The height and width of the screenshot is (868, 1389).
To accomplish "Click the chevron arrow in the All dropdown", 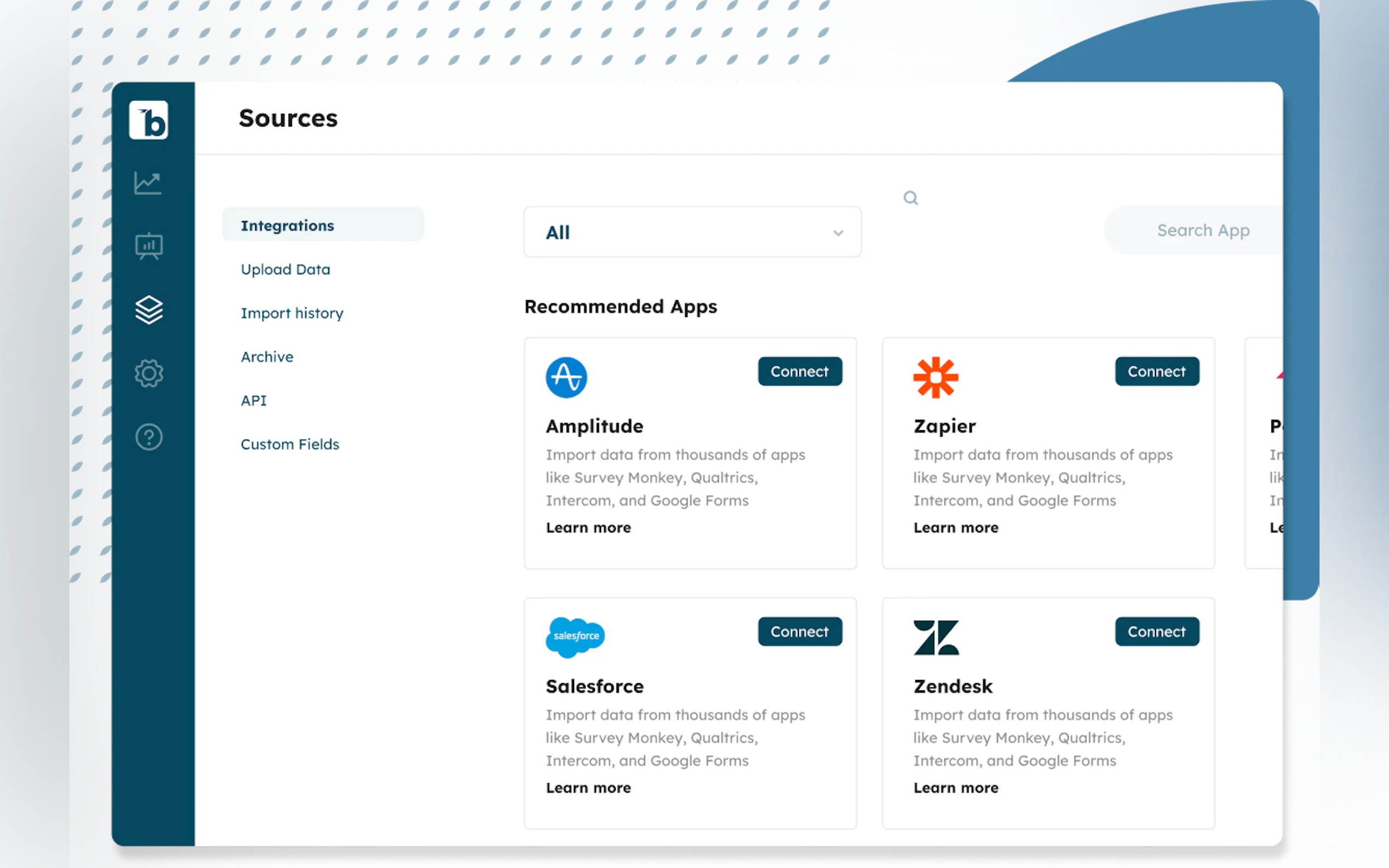I will 838,232.
